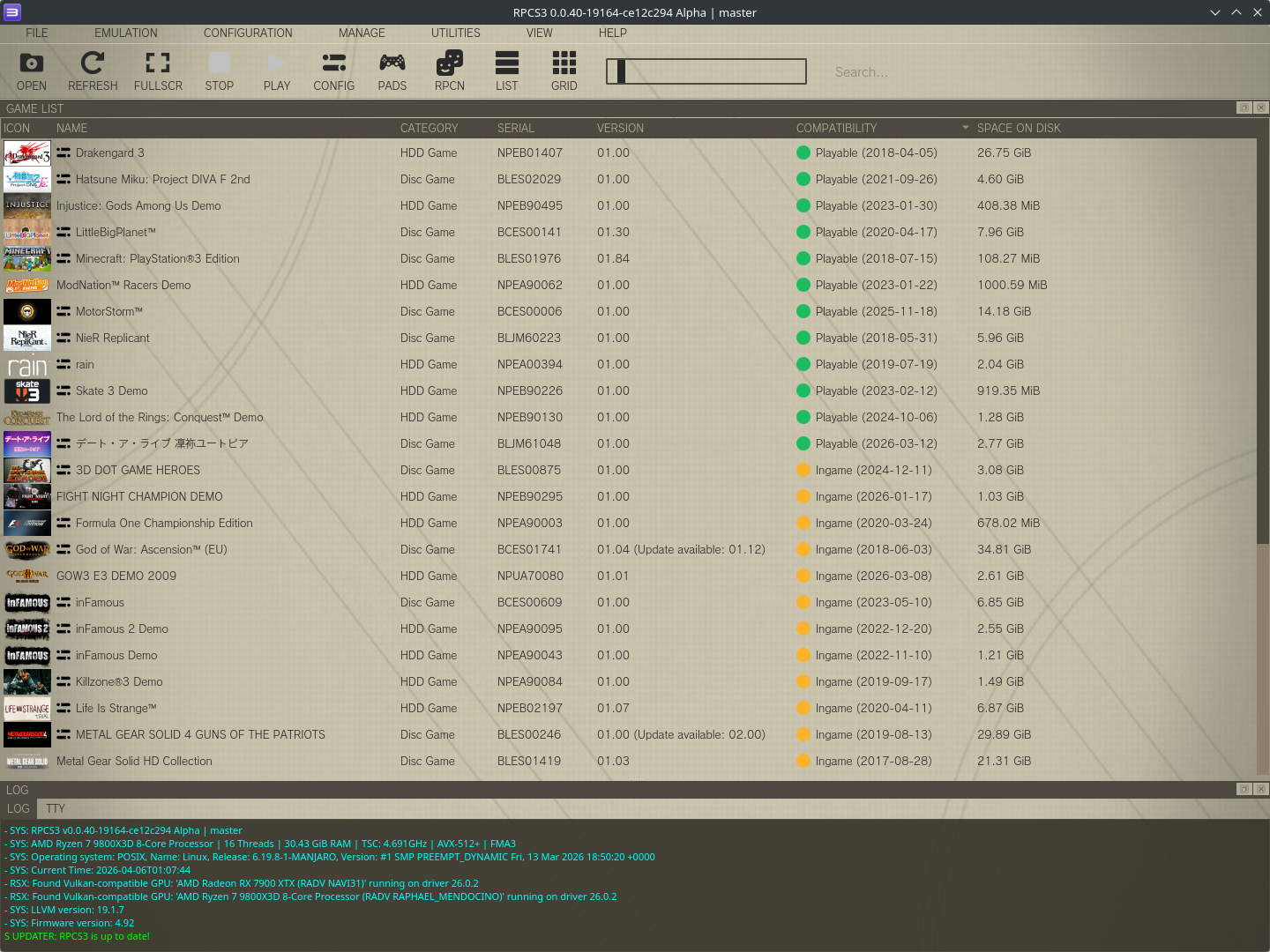Open the Utilities menu
Image resolution: width=1270 pixels, height=952 pixels.
(x=456, y=33)
